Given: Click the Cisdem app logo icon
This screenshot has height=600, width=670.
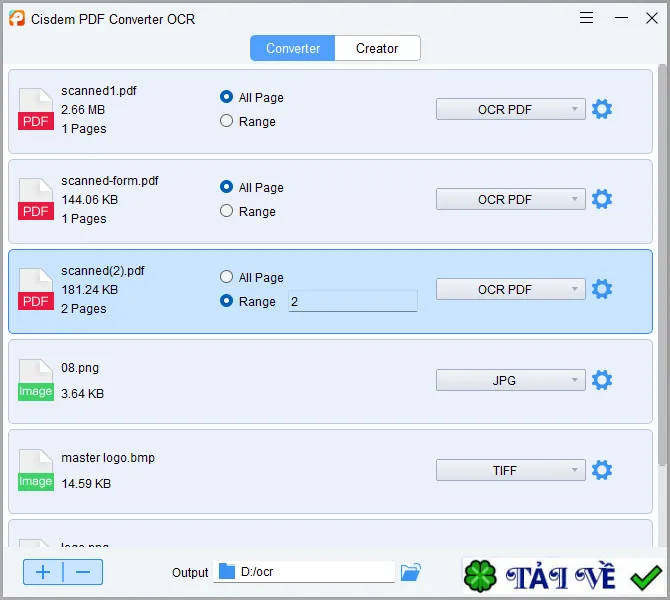Looking at the screenshot, I should 17,18.
